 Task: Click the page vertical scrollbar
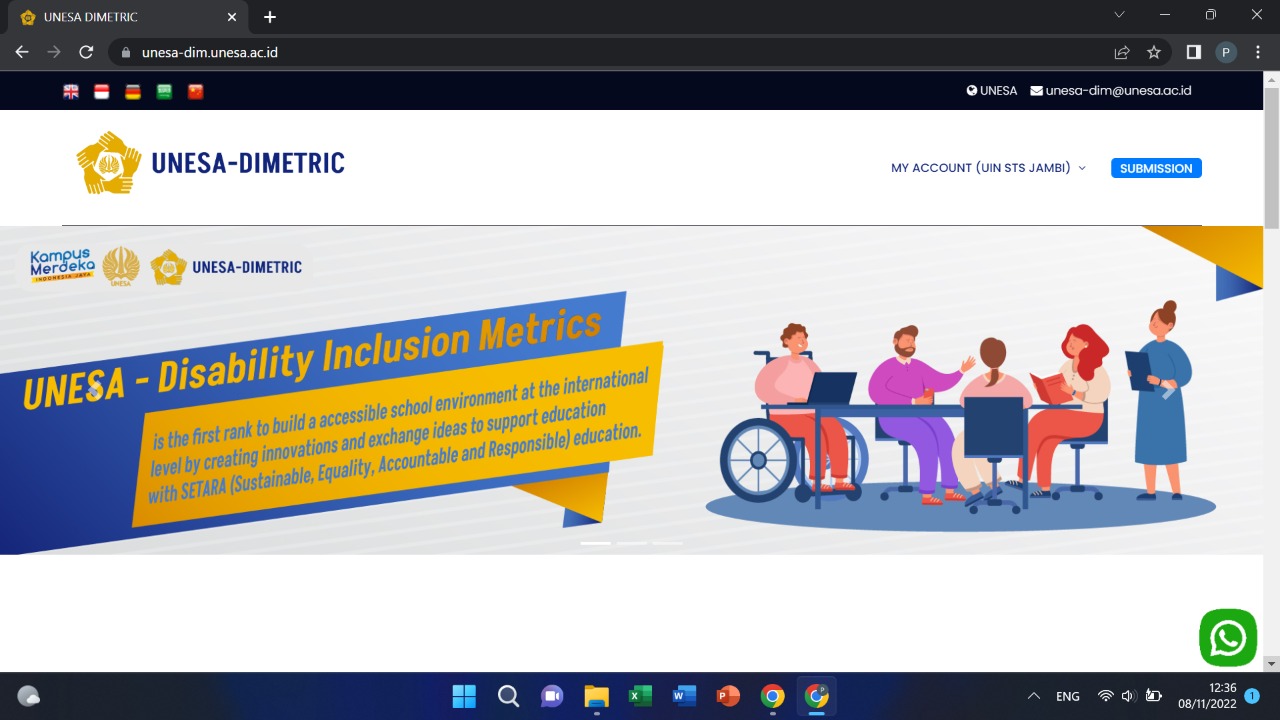pos(1271,160)
